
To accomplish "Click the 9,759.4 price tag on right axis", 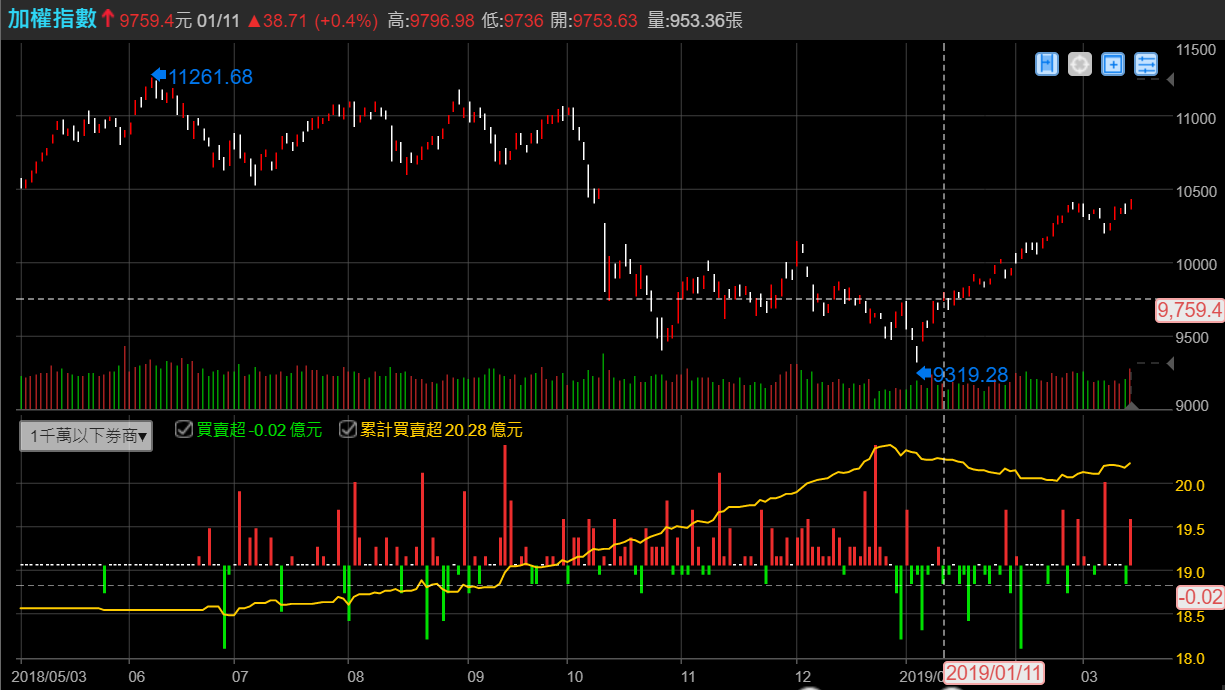I will coord(1189,310).
